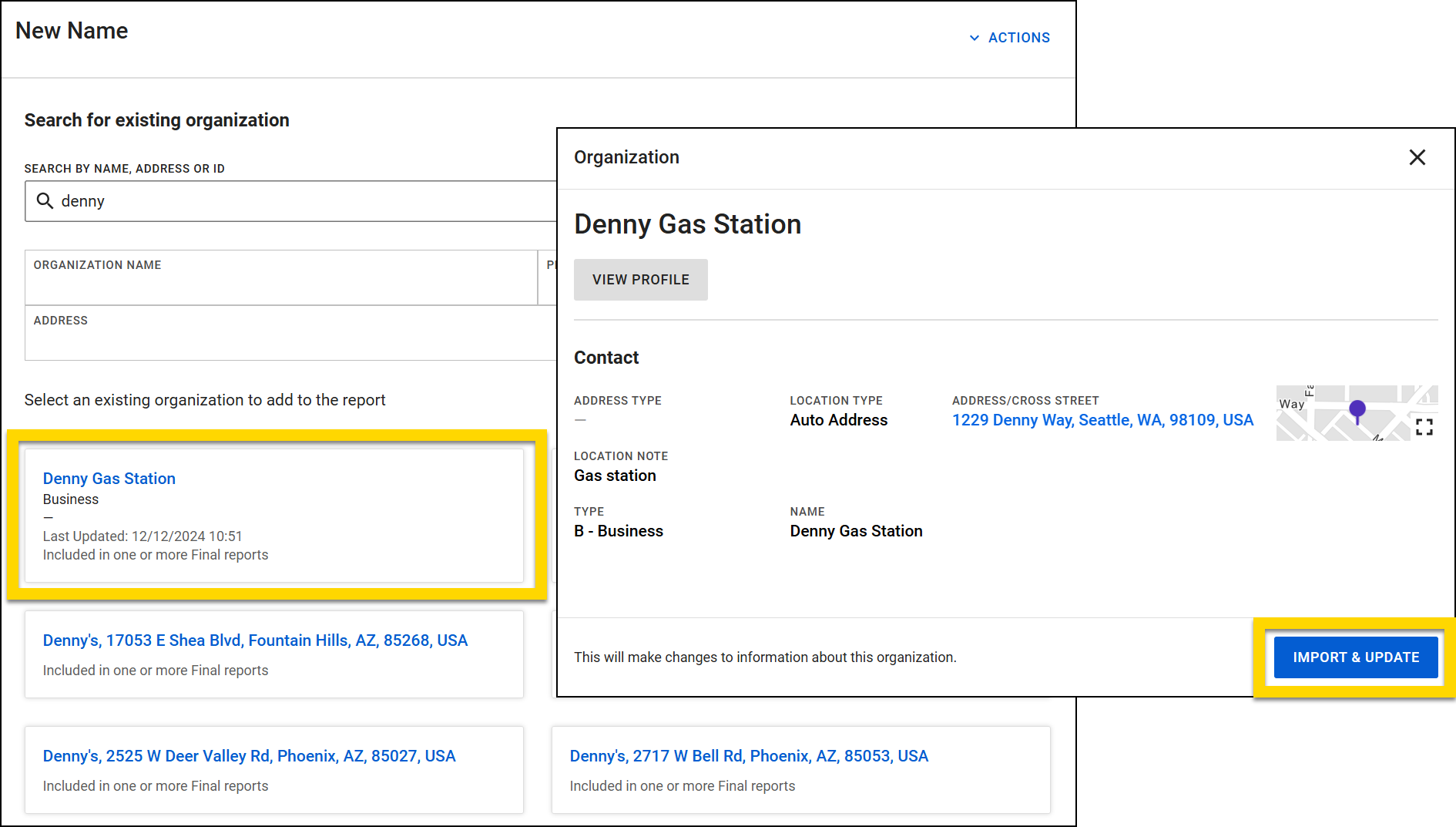1456x827 pixels.
Task: Click the search magnifier icon
Action: point(45,201)
